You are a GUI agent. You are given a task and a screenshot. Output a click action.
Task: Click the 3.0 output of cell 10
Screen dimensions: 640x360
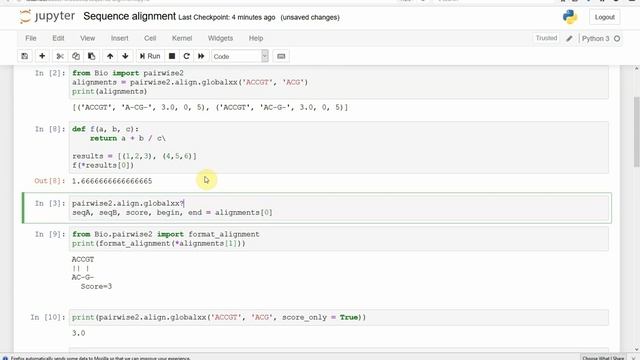click(78, 333)
